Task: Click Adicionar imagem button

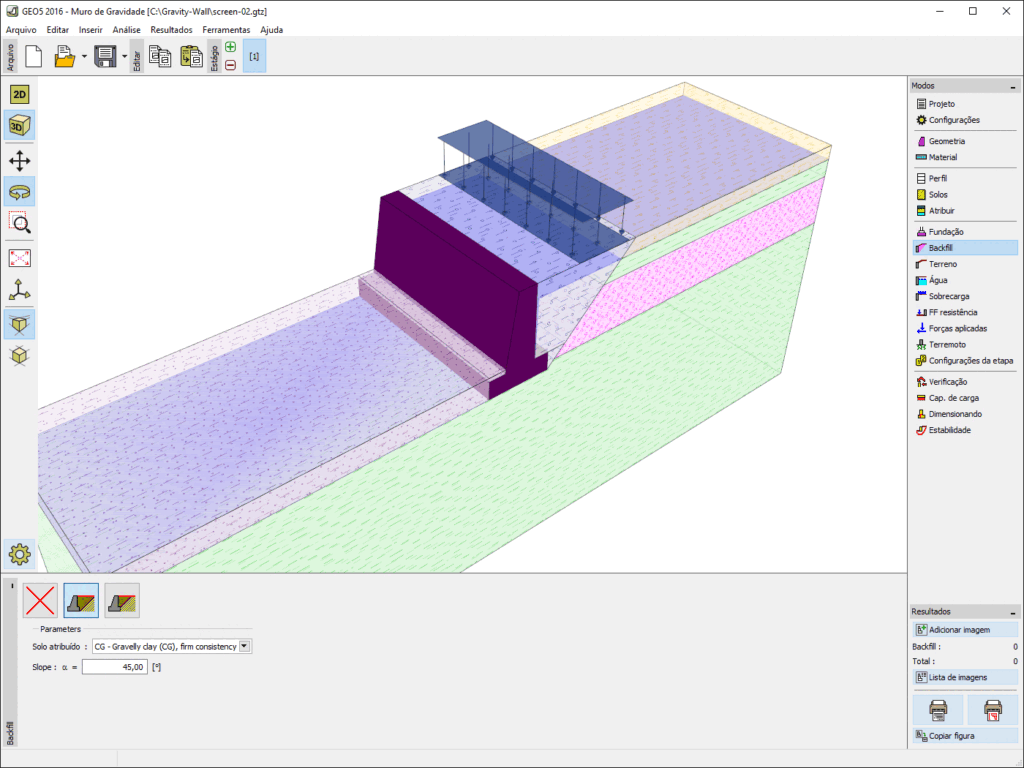Action: pyautogui.click(x=965, y=630)
